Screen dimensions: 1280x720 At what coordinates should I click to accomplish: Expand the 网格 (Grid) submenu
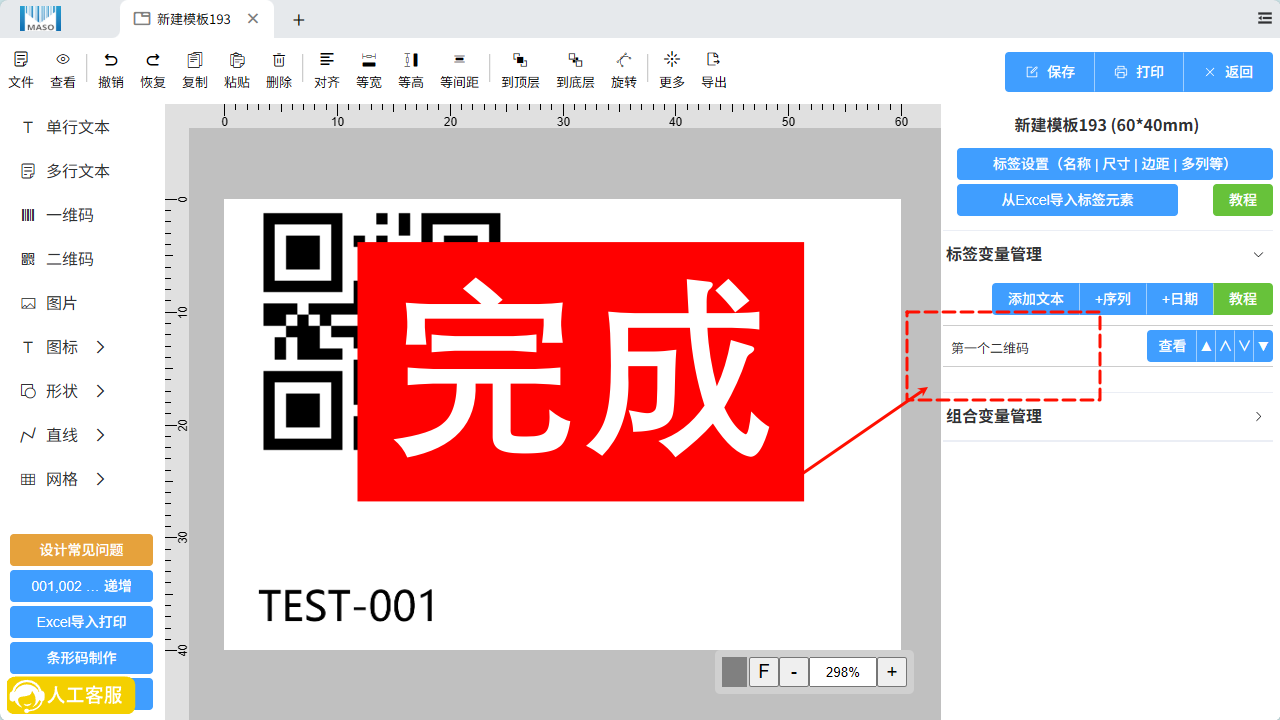(x=100, y=479)
